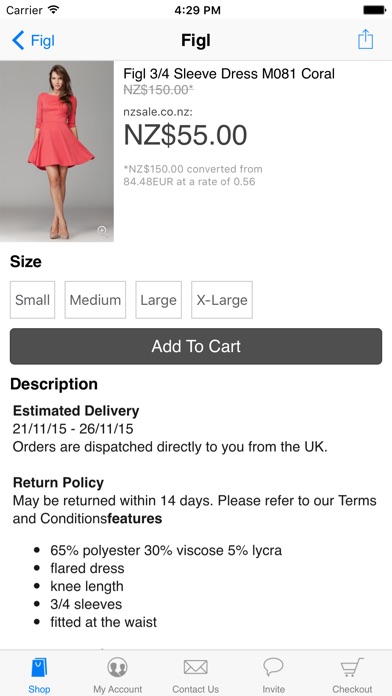The width and height of the screenshot is (392, 696).
Task: Select size Small
Action: click(32, 300)
